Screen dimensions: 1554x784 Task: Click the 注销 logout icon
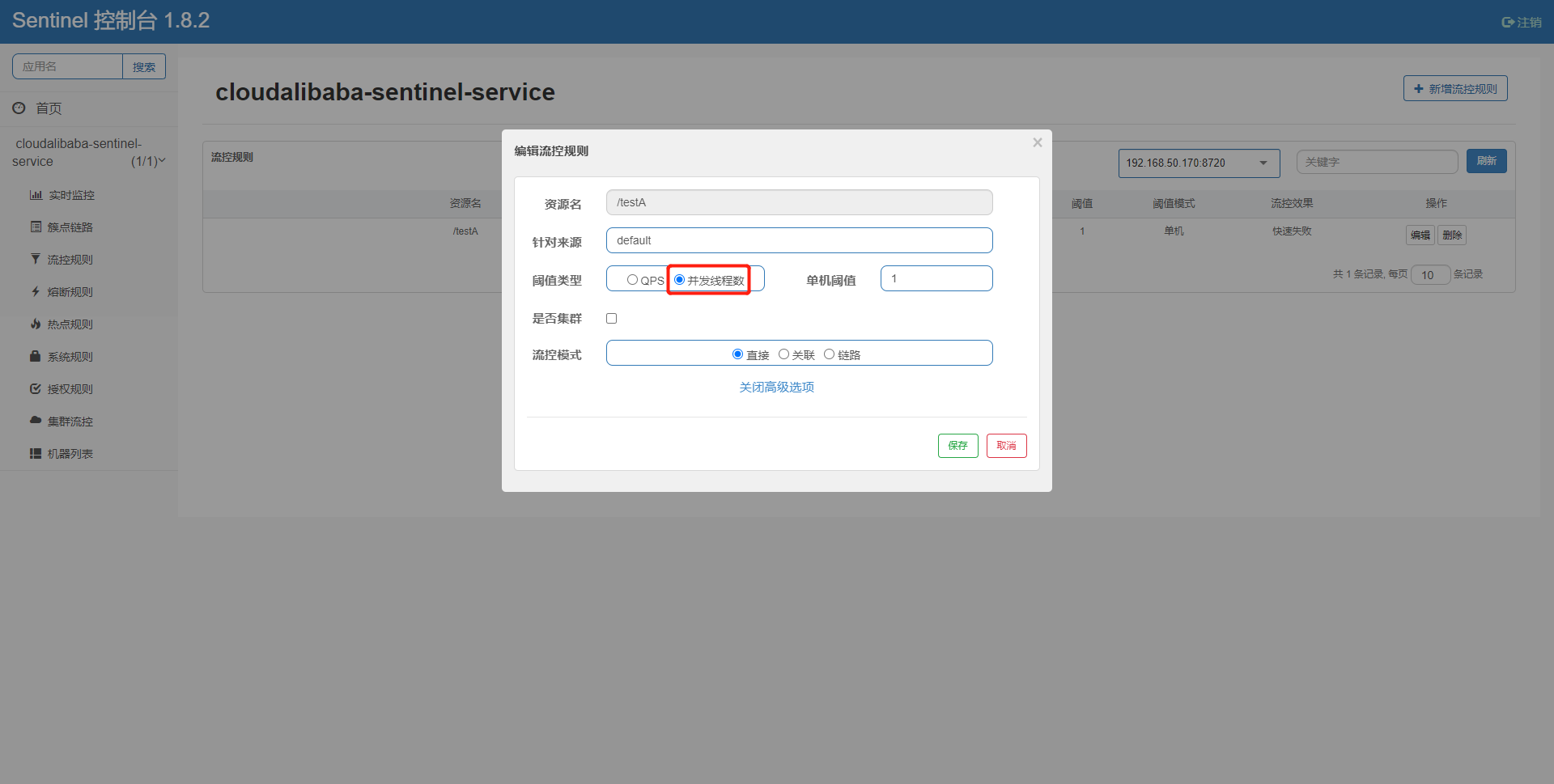coord(1508,23)
